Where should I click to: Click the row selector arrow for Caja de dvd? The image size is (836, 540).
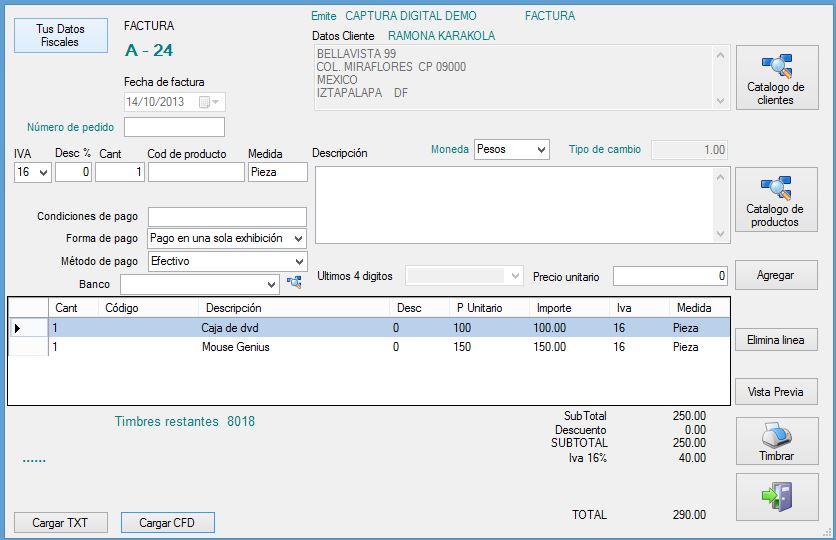coord(17,328)
